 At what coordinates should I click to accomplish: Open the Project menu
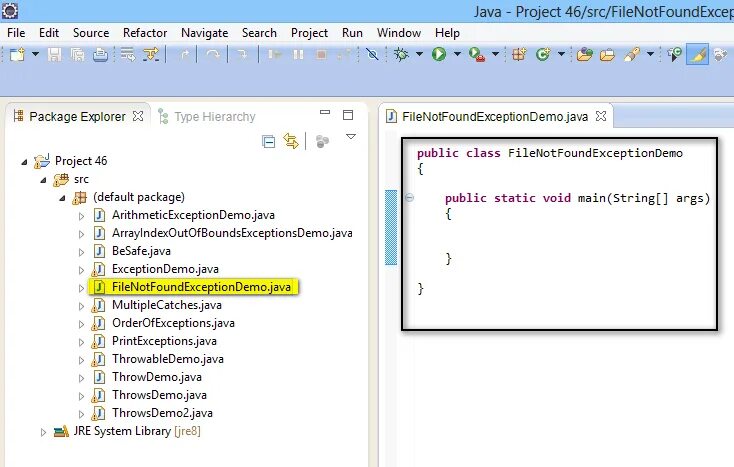309,33
